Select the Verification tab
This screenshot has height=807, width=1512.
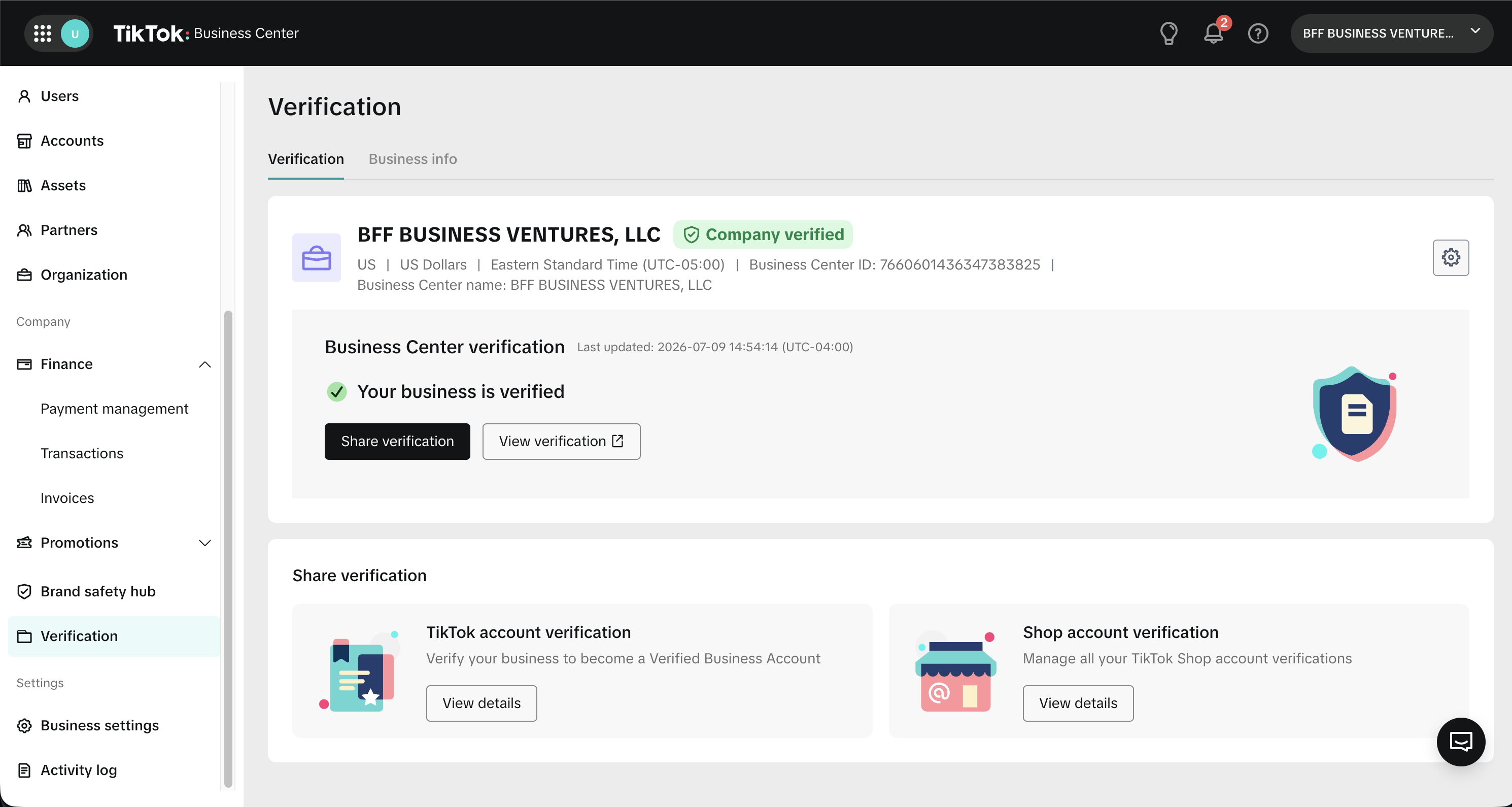click(306, 159)
